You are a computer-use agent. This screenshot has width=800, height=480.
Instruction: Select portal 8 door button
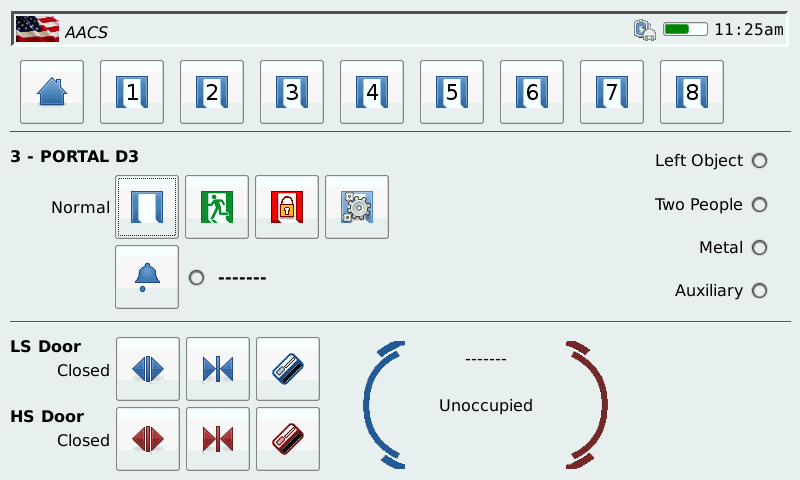tap(691, 92)
